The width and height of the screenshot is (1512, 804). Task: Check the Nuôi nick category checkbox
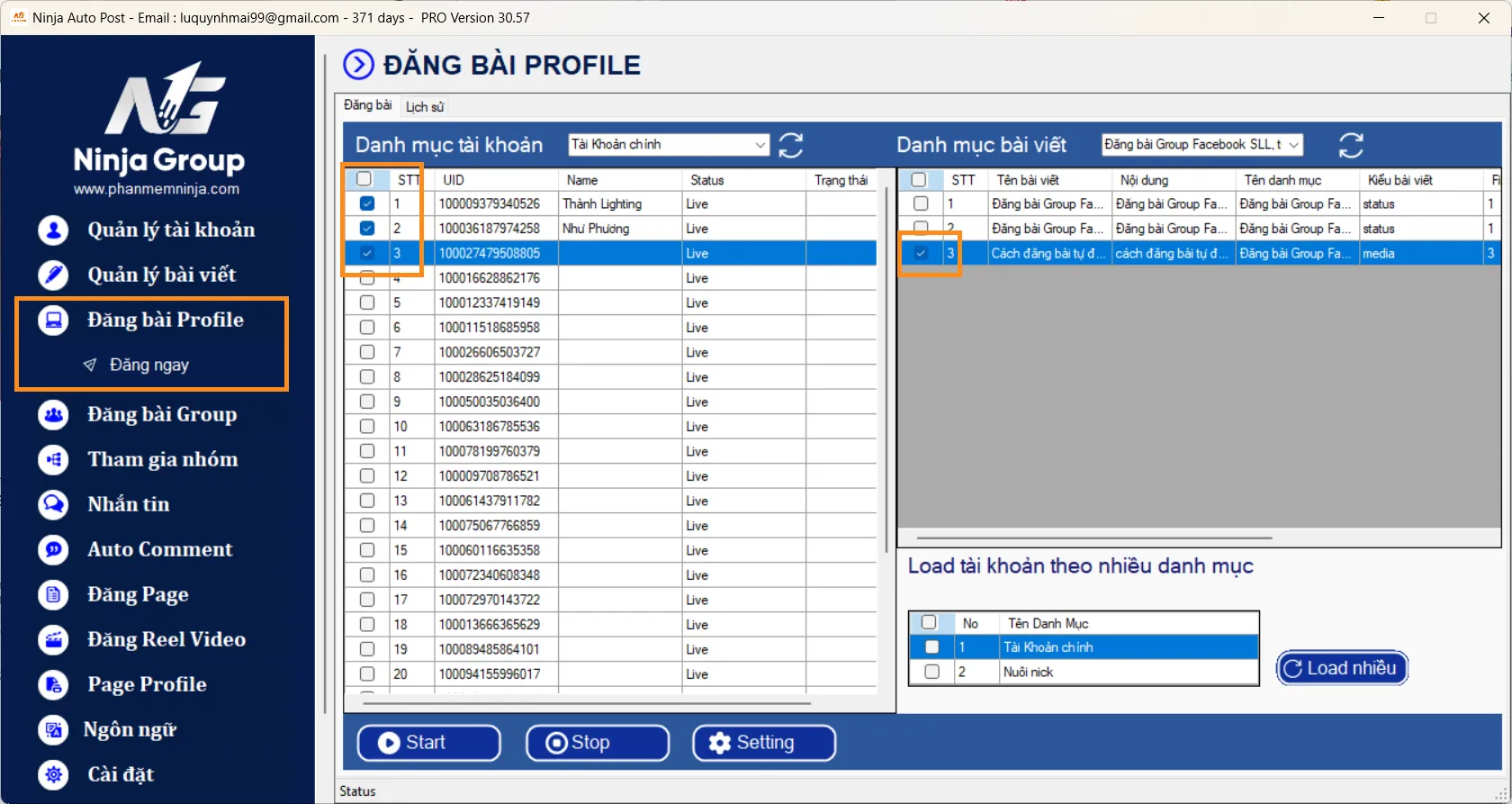pyautogui.click(x=931, y=672)
